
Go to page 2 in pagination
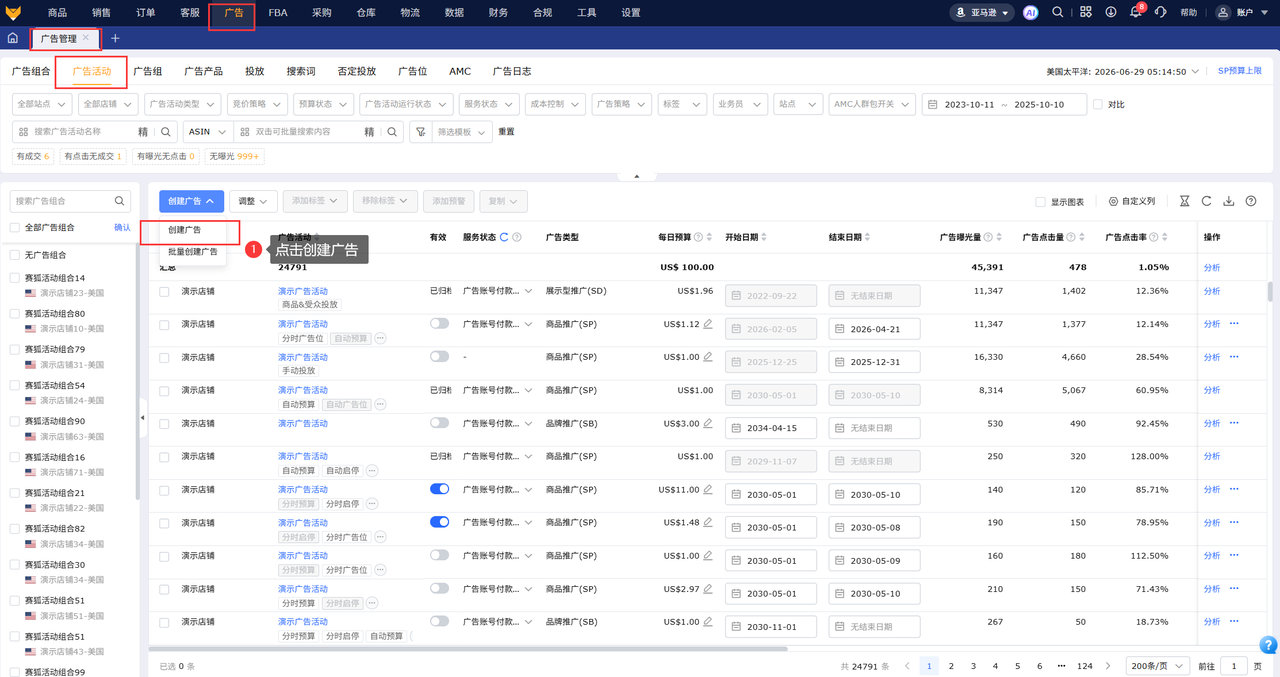tap(951, 666)
